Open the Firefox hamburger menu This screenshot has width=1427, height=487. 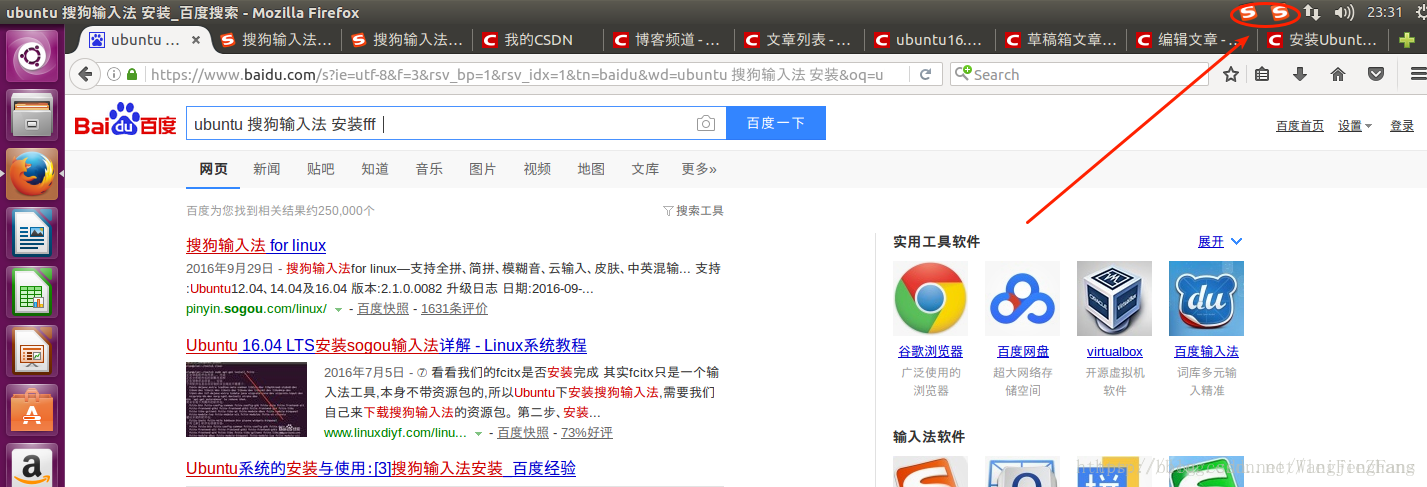point(1417,74)
